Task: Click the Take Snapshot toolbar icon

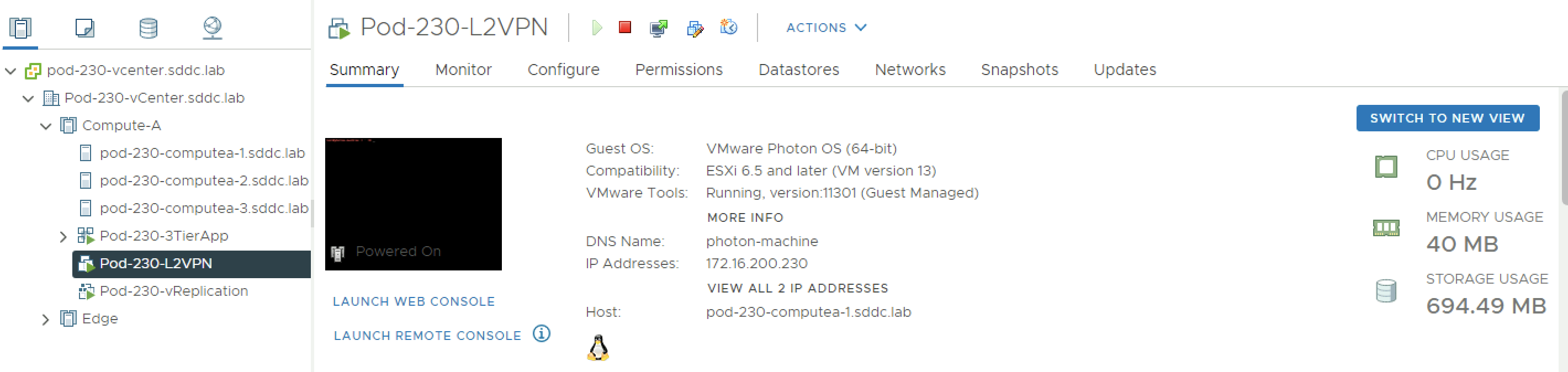Action: (728, 28)
